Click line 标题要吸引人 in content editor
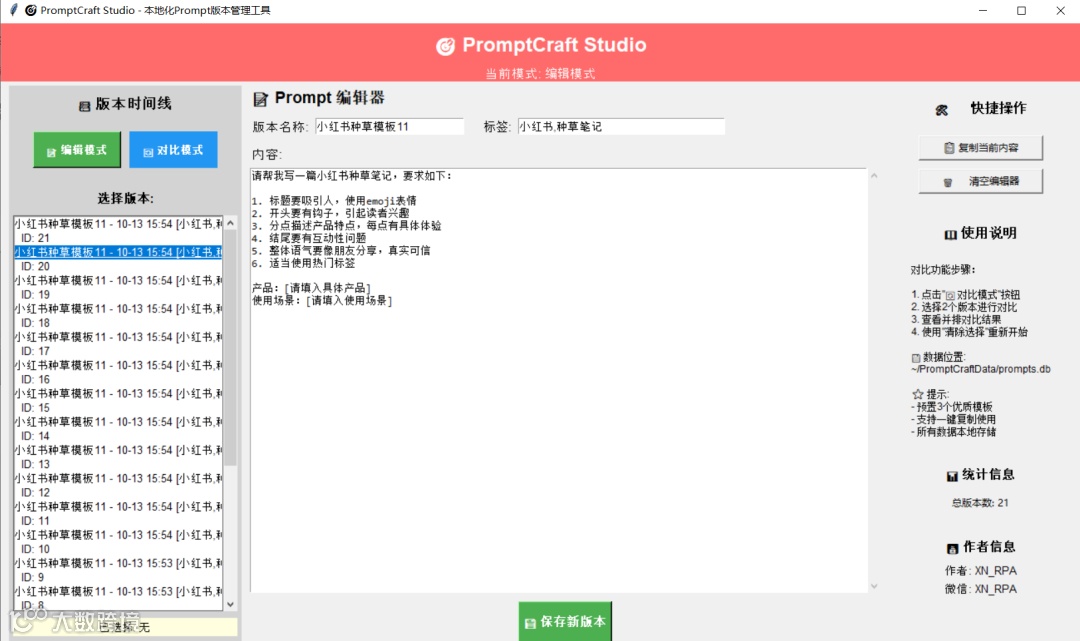The width and height of the screenshot is (1080, 641). (x=334, y=200)
